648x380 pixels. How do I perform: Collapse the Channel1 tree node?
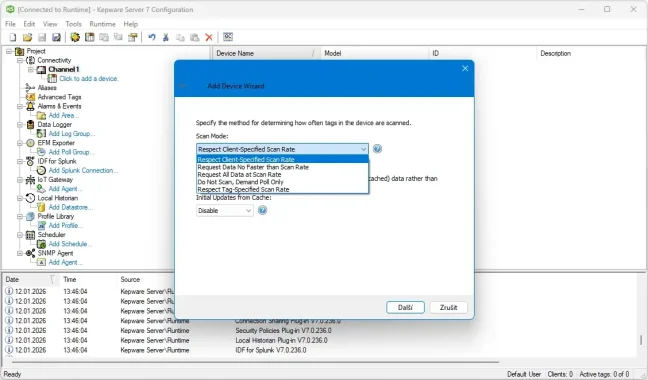point(31,69)
